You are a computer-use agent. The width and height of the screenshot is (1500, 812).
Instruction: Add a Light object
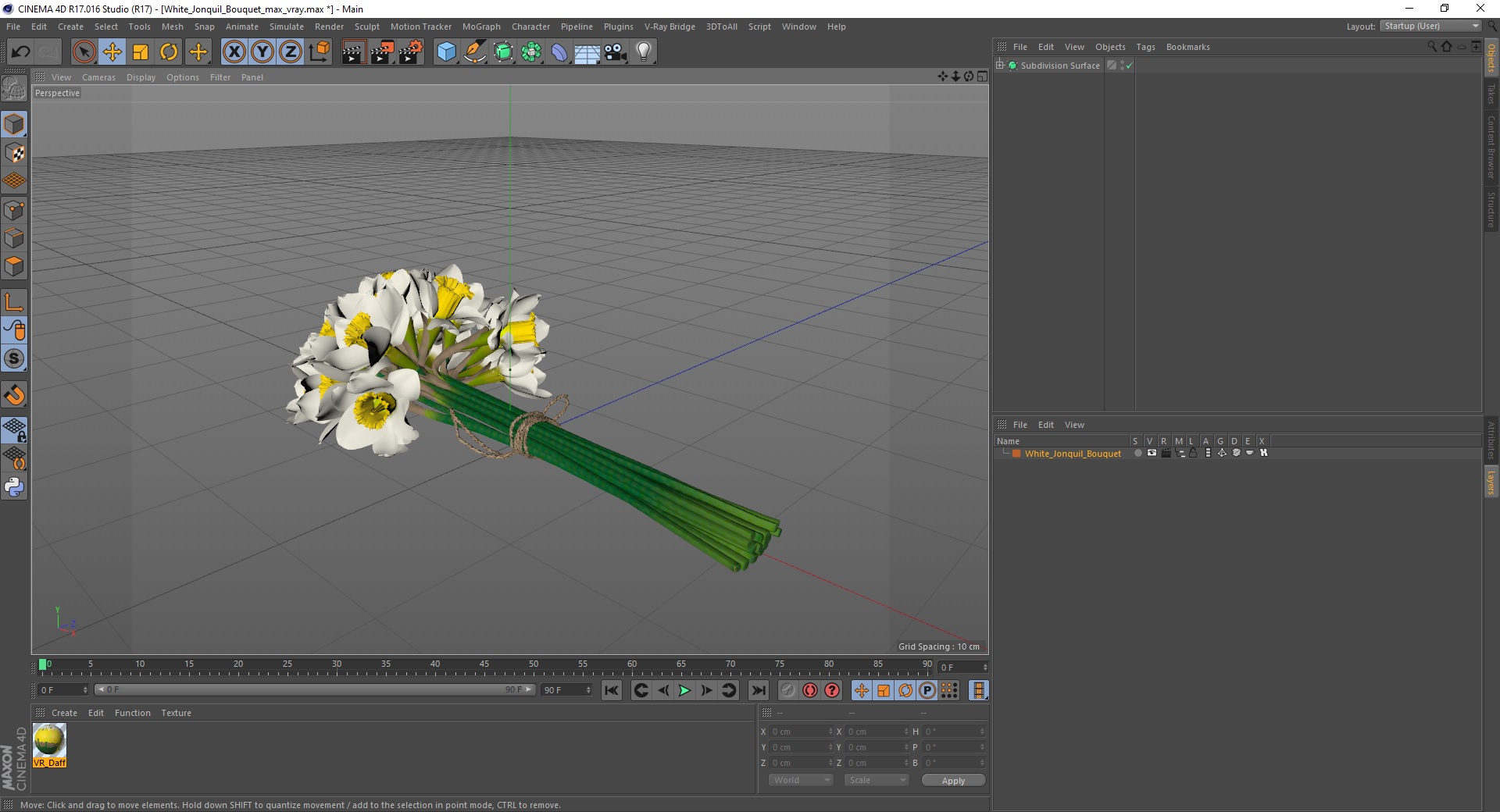click(644, 52)
